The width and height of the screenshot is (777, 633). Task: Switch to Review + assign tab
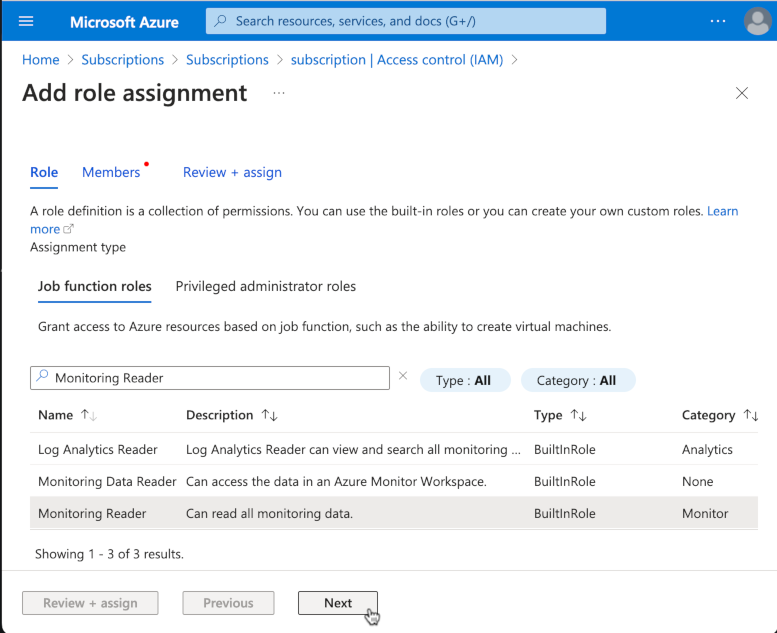232,172
